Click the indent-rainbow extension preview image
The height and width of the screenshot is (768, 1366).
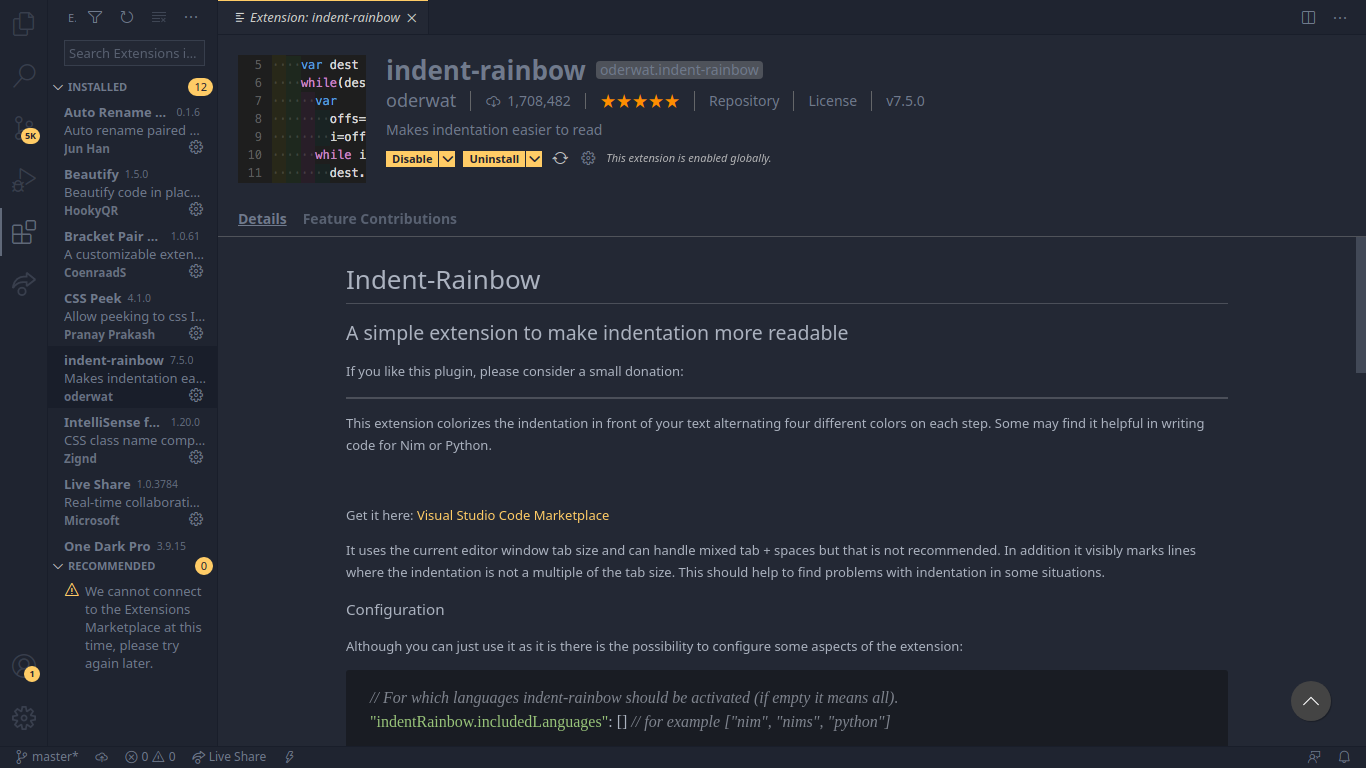pos(302,119)
